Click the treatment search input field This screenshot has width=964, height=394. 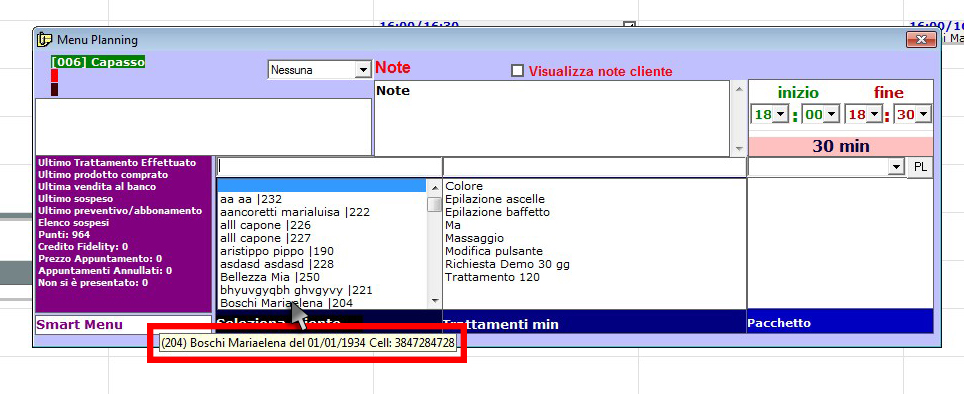(595, 167)
